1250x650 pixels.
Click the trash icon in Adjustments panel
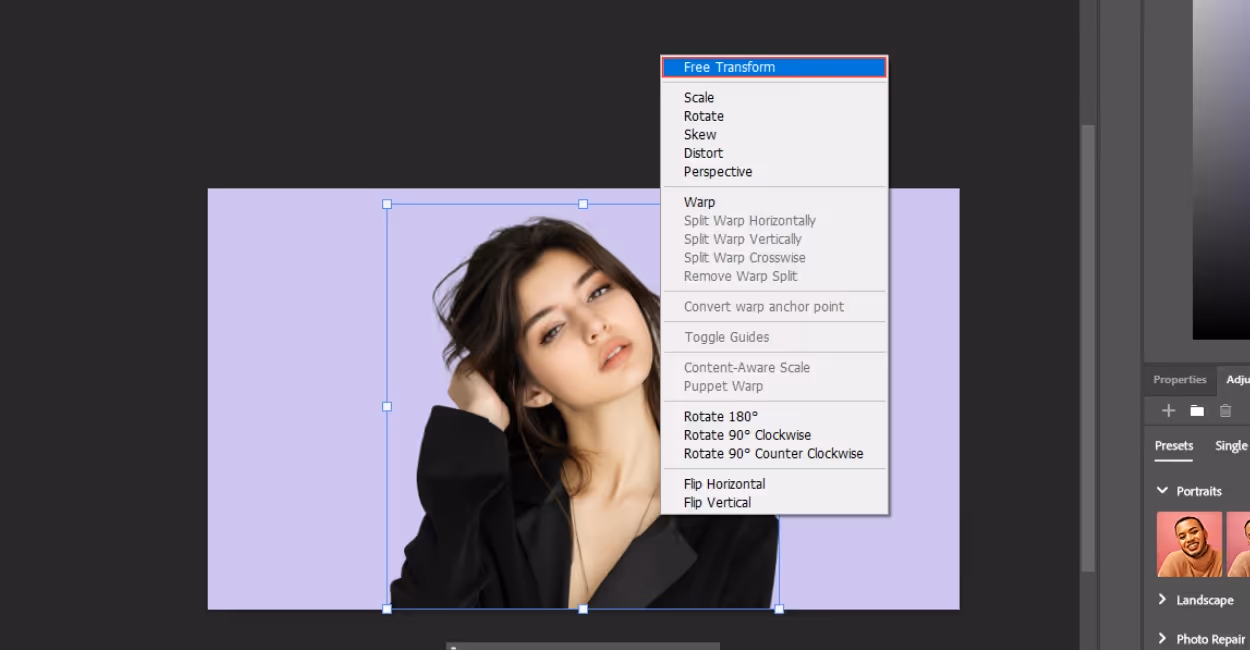pyautogui.click(x=1225, y=411)
